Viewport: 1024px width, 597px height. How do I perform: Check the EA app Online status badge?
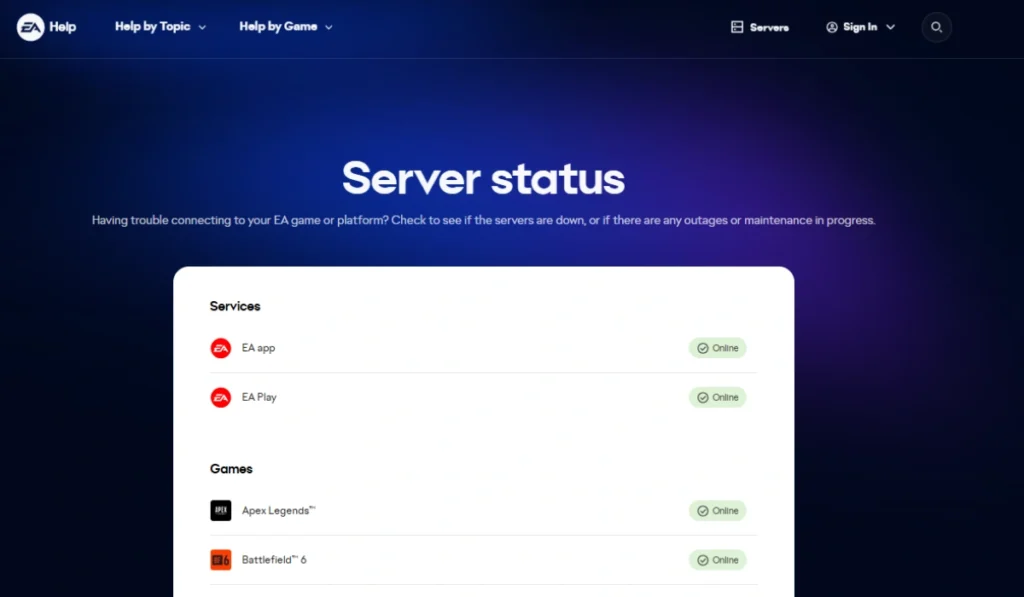point(718,348)
